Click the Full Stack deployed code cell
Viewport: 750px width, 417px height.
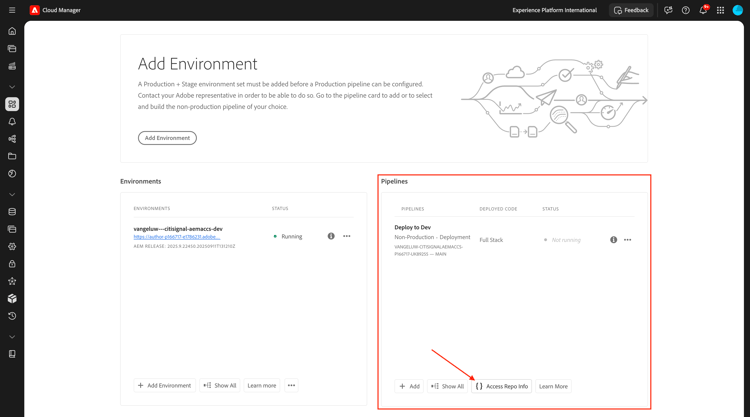click(491, 240)
